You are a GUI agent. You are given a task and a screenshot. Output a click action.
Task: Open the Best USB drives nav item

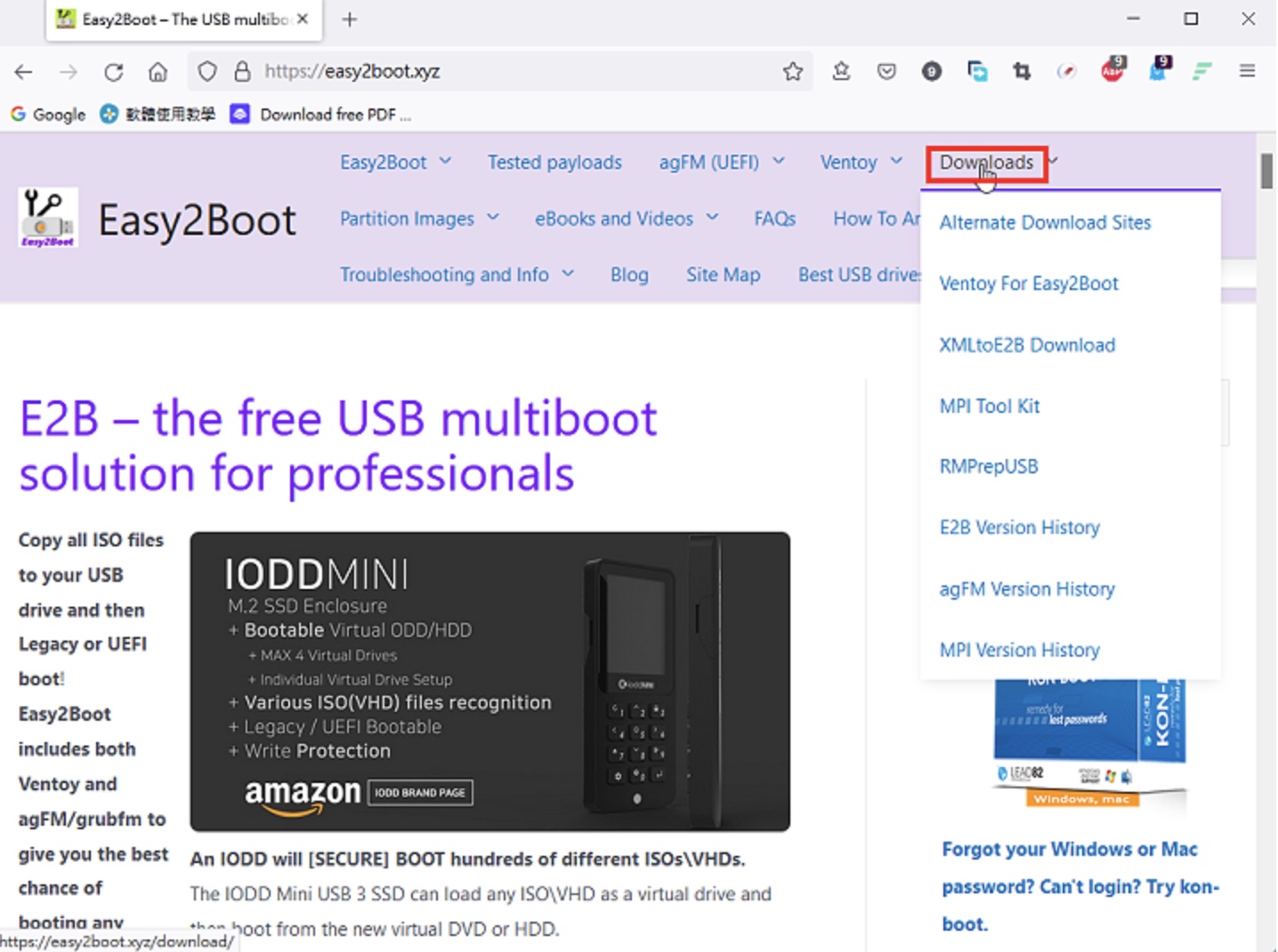click(x=859, y=275)
